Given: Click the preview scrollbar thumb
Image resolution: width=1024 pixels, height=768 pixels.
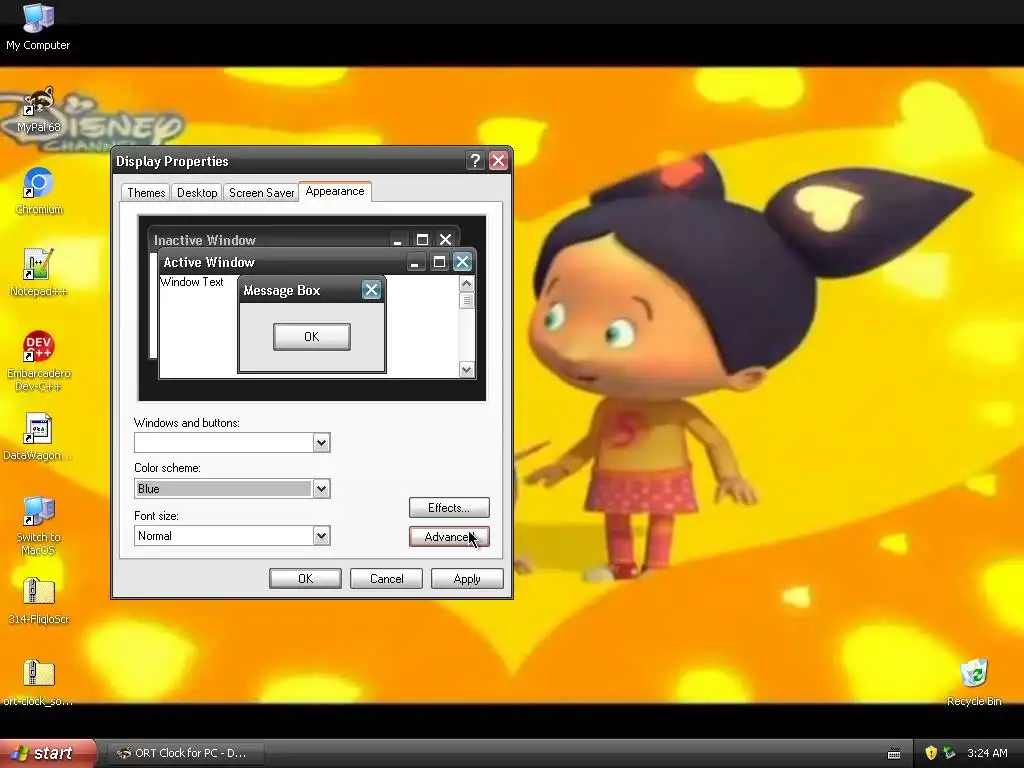Looking at the screenshot, I should point(466,300).
